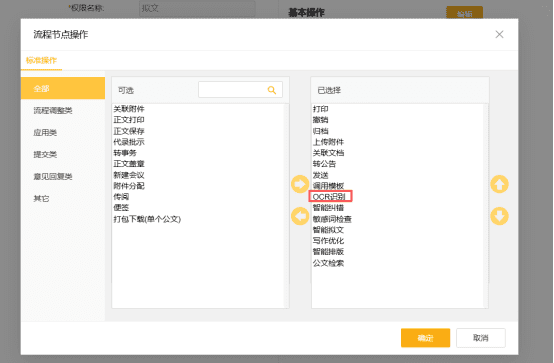Click the left-arrow remove-from-selected button

pyautogui.click(x=300, y=216)
